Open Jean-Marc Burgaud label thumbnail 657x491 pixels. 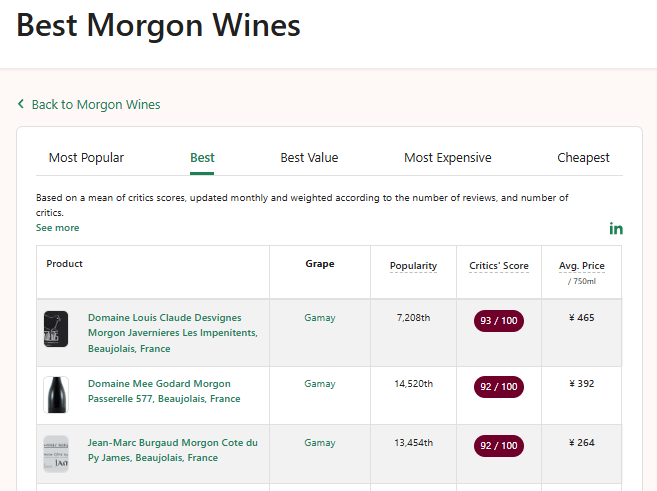pyautogui.click(x=56, y=454)
